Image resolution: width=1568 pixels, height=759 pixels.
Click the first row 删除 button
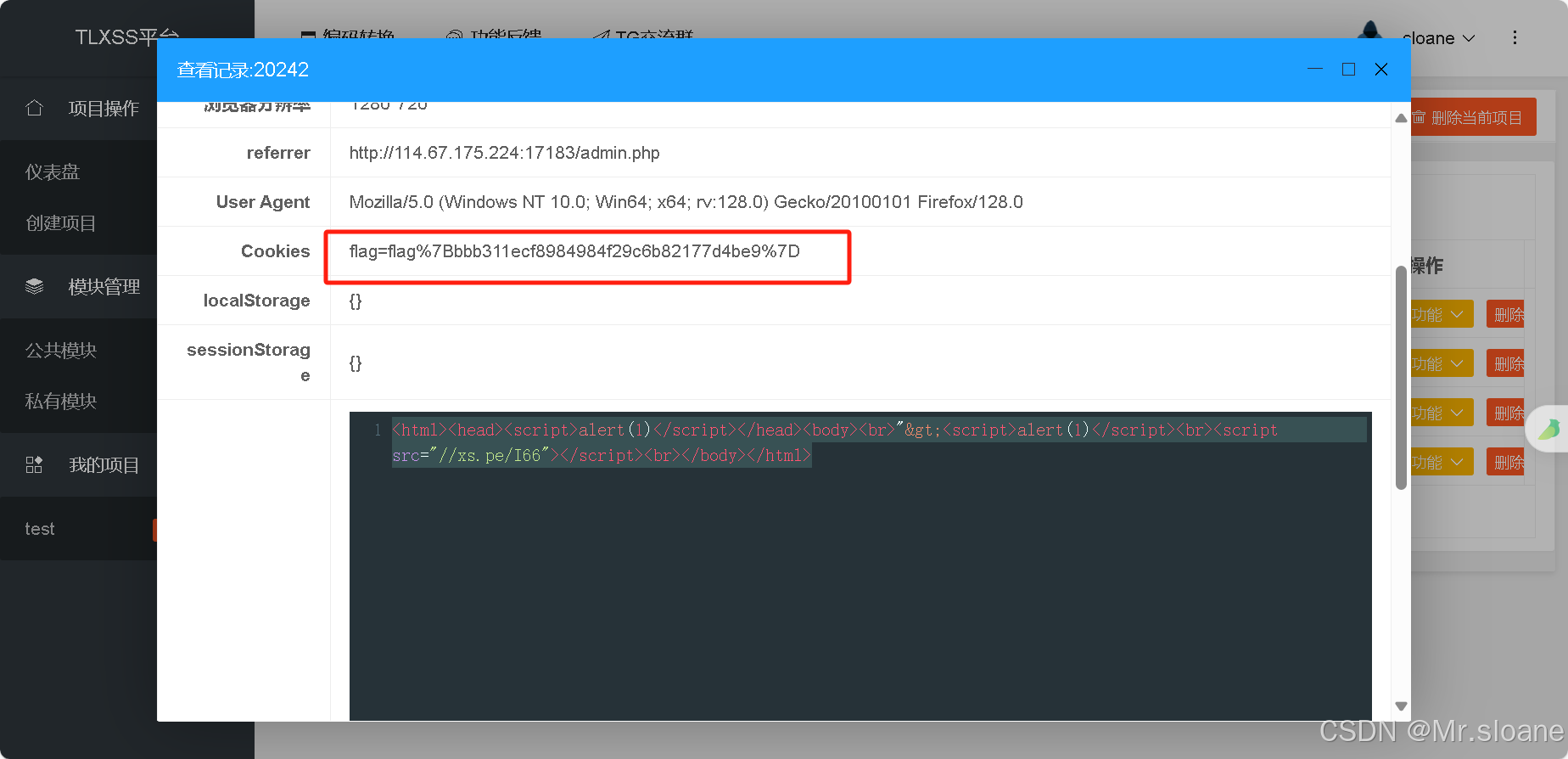click(x=1506, y=315)
